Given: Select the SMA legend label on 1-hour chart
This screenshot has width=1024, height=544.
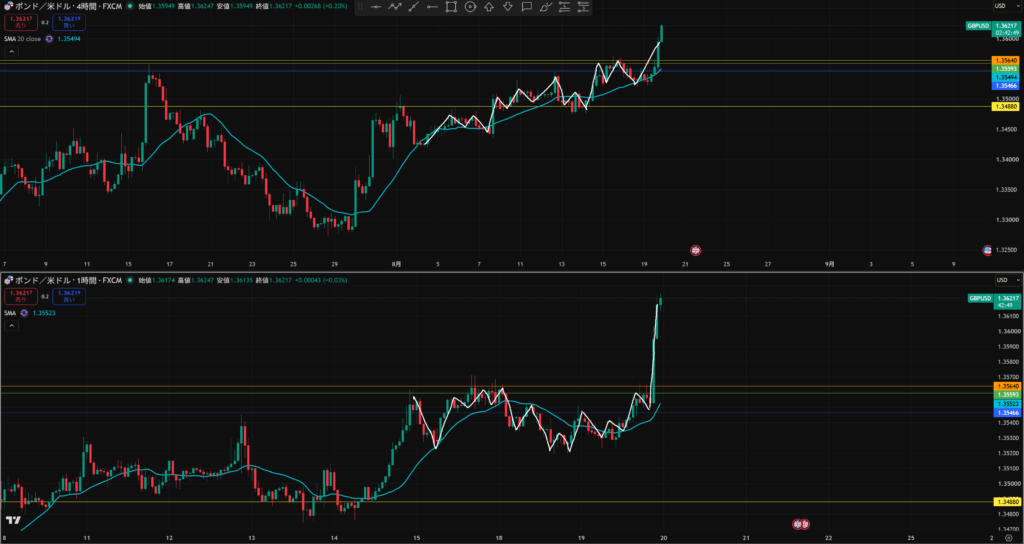Looking at the screenshot, I should pyautogui.click(x=10, y=313).
